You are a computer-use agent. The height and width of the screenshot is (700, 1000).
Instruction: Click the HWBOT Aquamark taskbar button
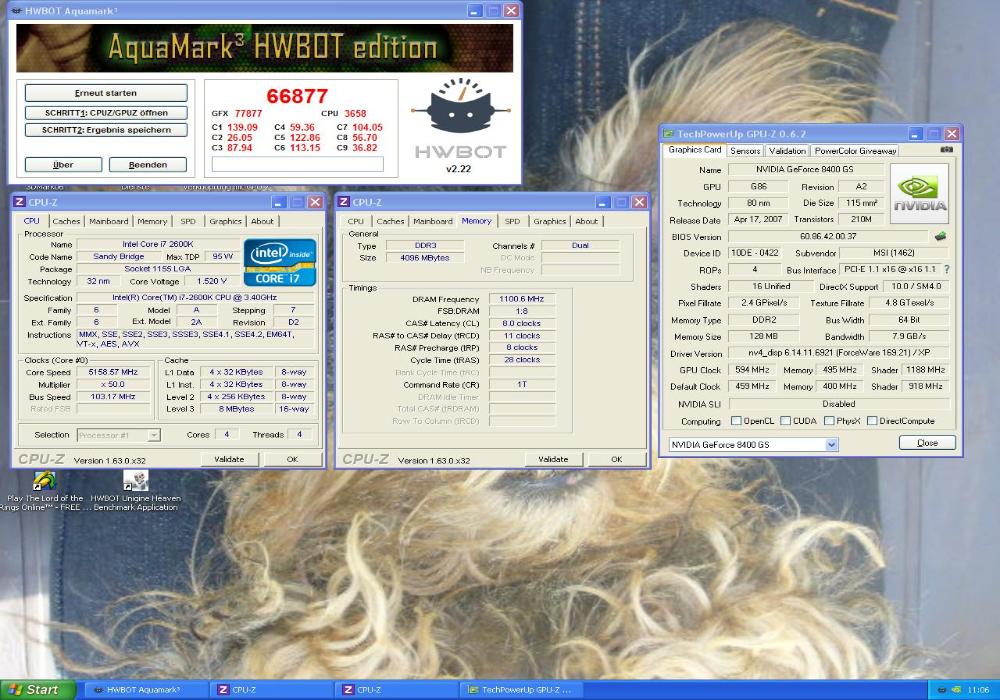146,690
